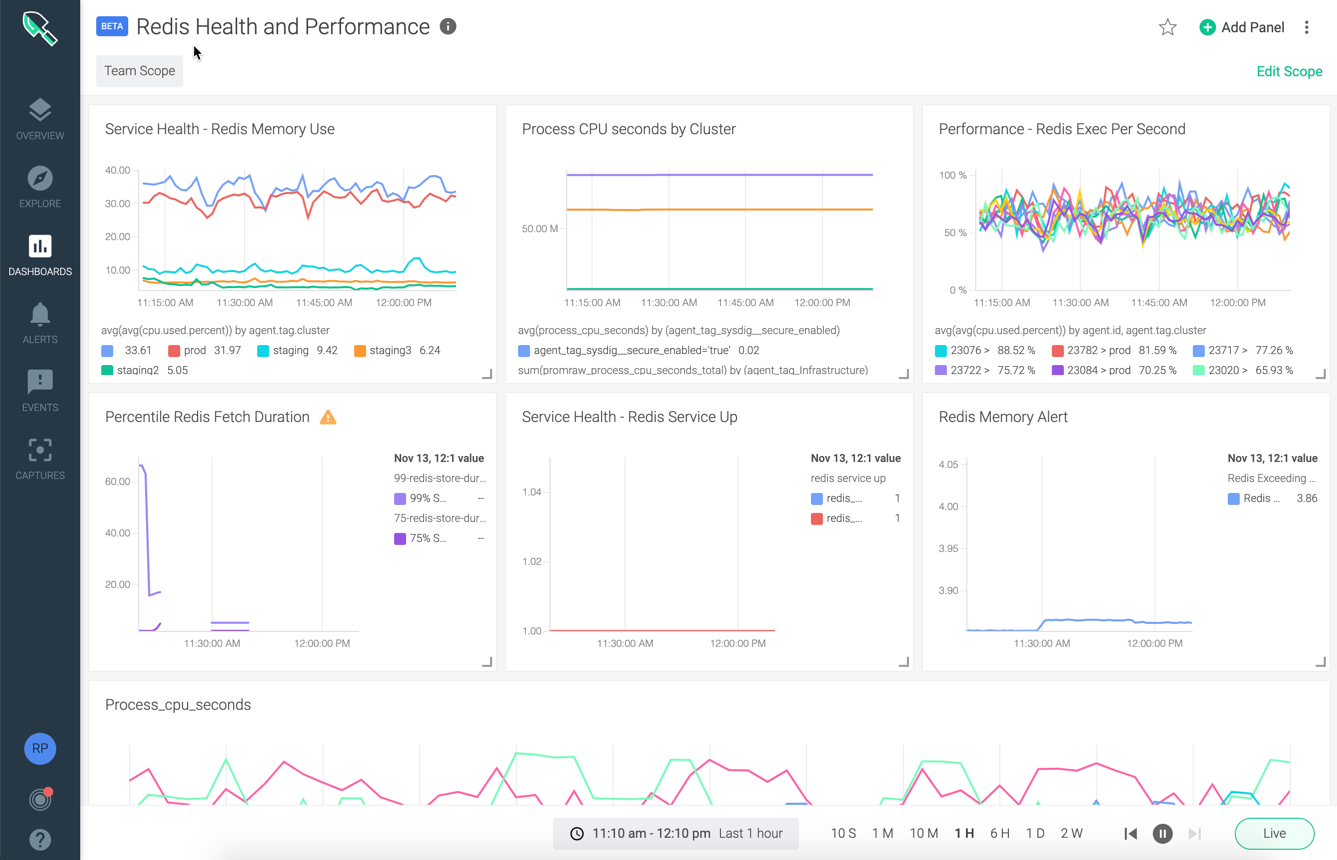
Task: Open the Overview section
Action: pyautogui.click(x=40, y=119)
